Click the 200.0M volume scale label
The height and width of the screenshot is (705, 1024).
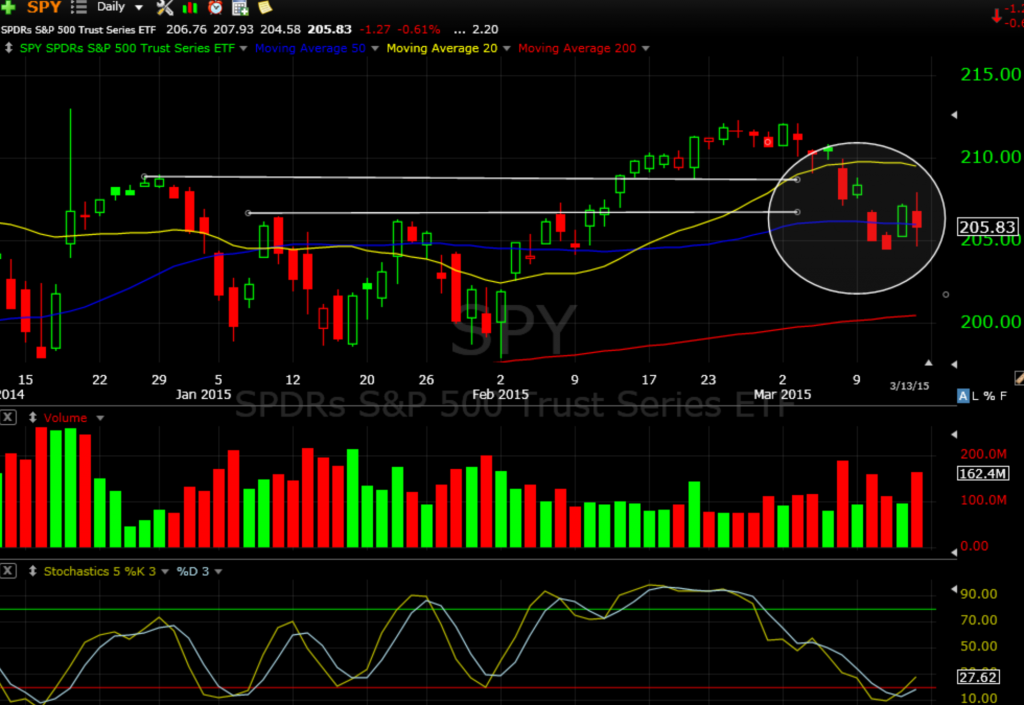coord(984,454)
